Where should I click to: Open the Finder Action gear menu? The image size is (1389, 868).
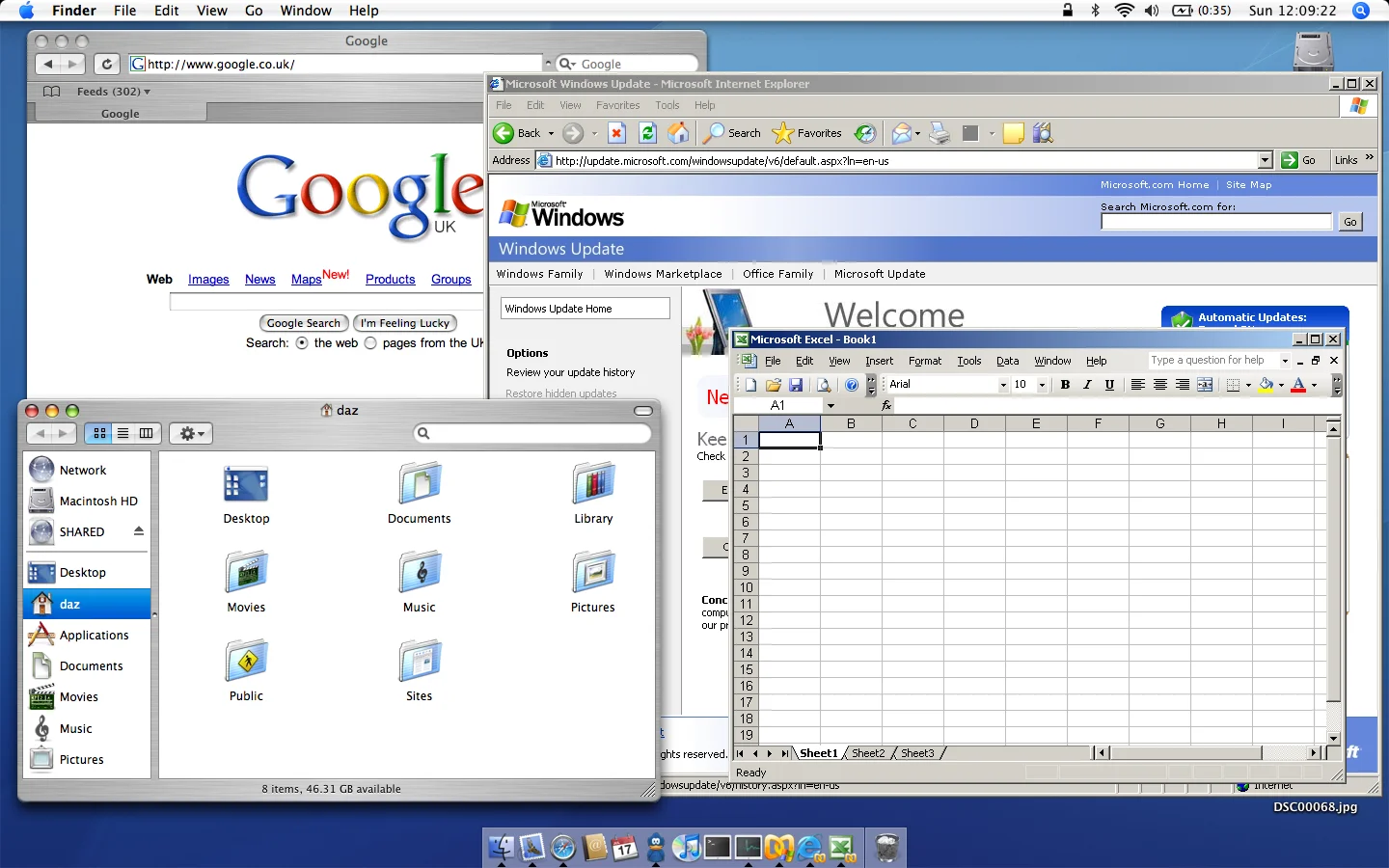pyautogui.click(x=191, y=434)
